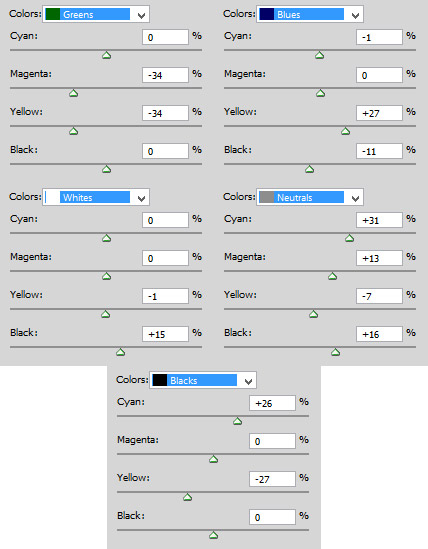Click the gray Neutrals color swatch
Image resolution: width=428 pixels, height=549 pixels.
(267, 197)
